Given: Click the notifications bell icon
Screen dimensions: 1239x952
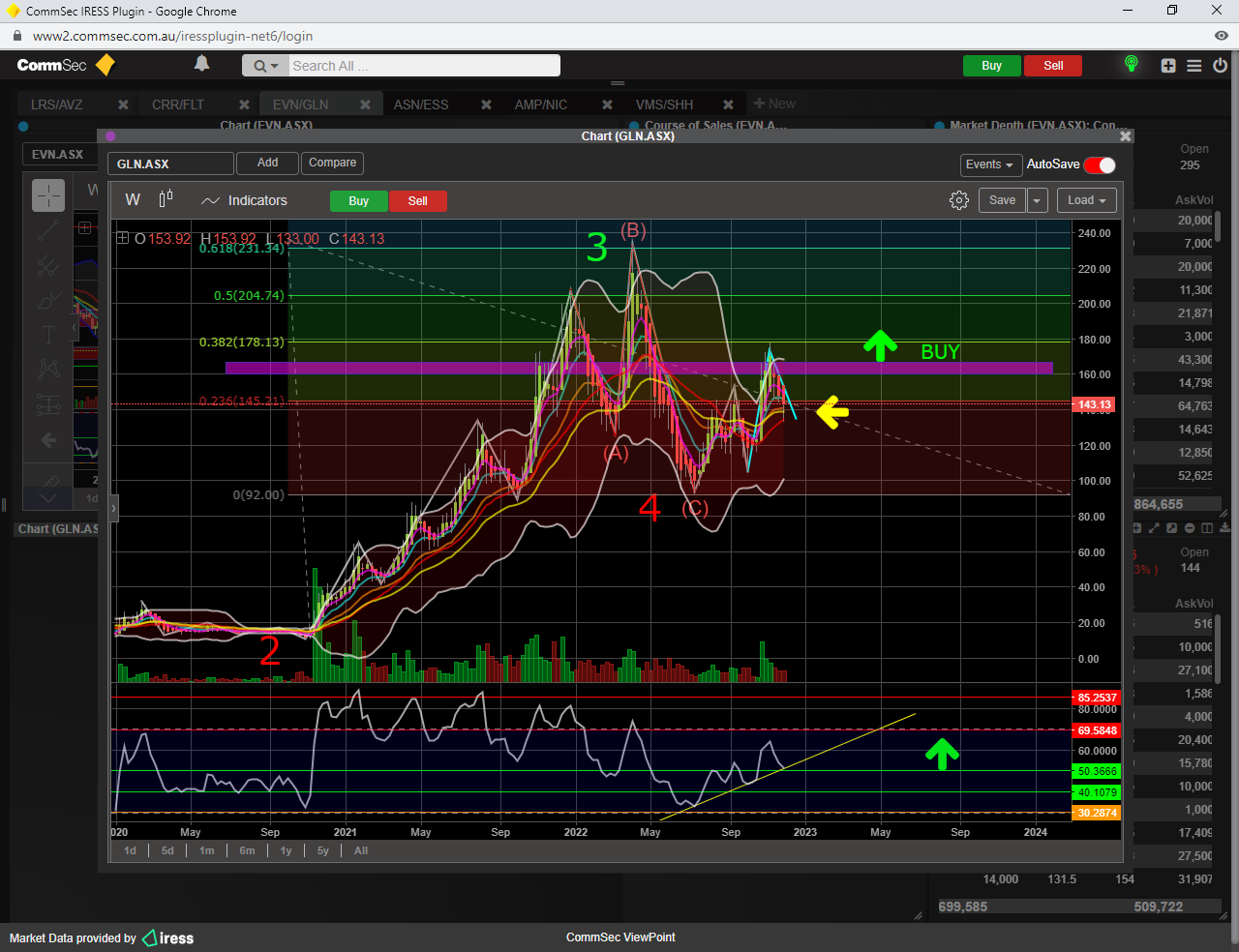Looking at the screenshot, I should tap(201, 64).
